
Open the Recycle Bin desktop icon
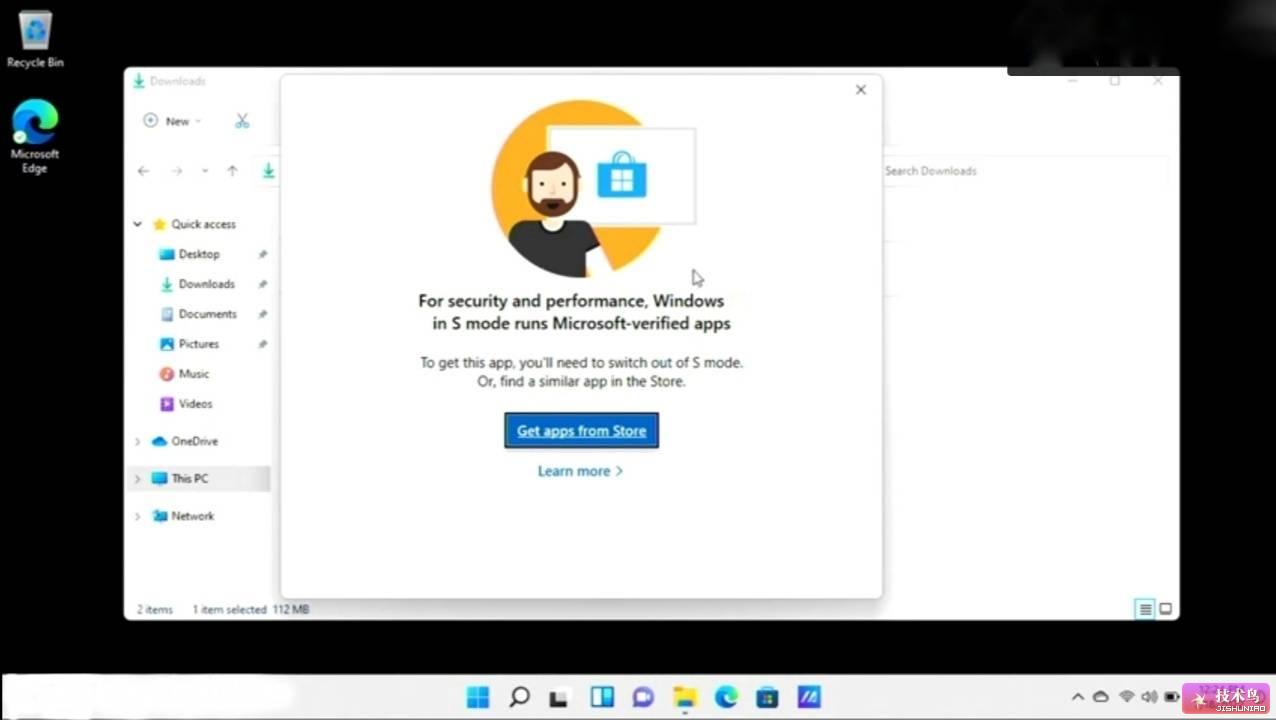click(x=35, y=41)
